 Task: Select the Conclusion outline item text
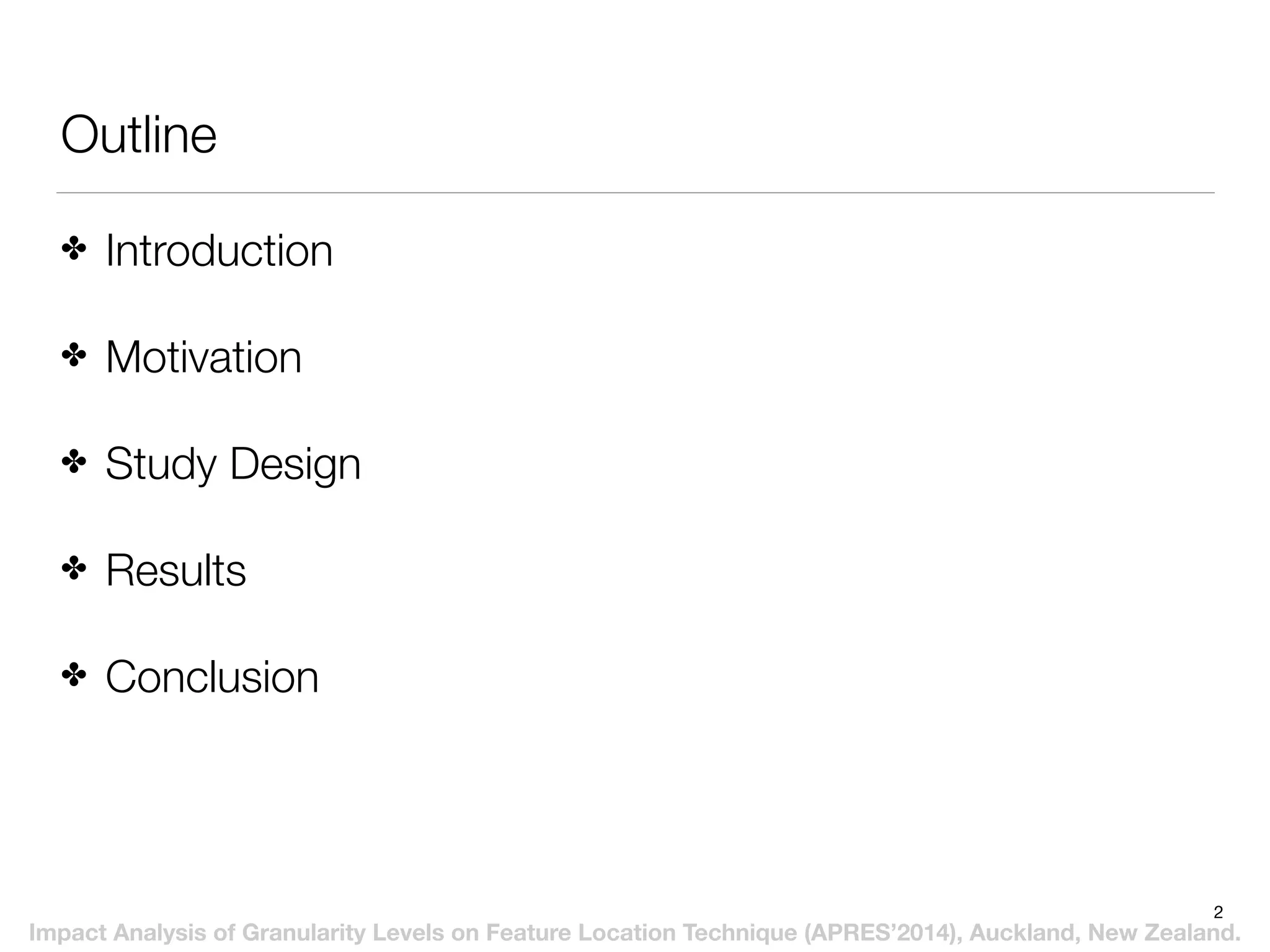[x=212, y=677]
